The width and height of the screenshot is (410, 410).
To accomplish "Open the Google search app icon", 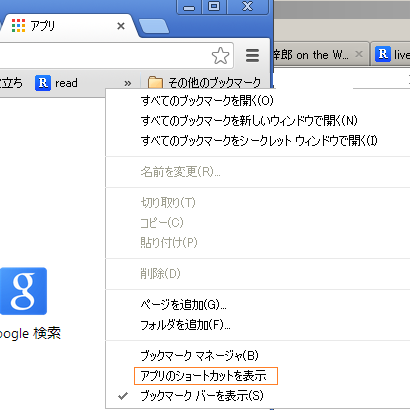I will tap(23, 291).
